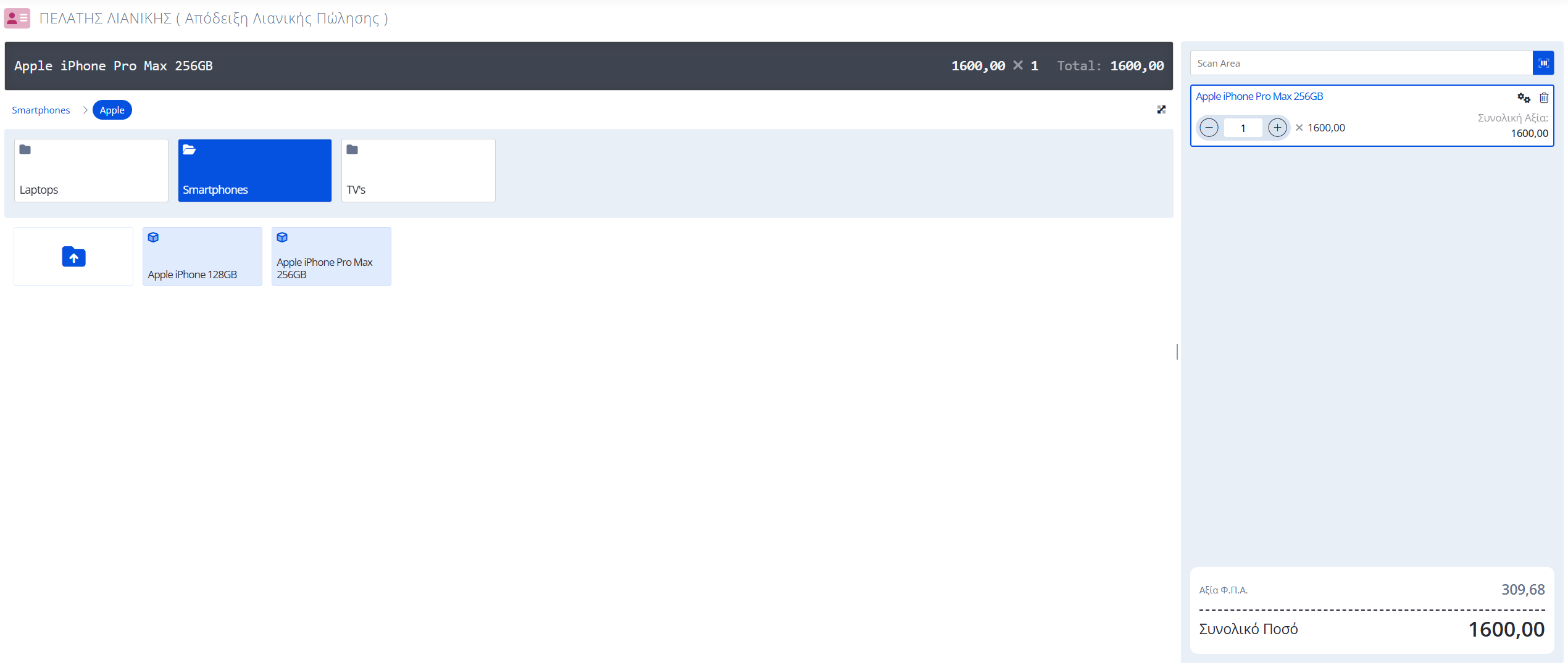Click Smartphones breadcrumb link
Screen dimensions: 1568x665
41,110
